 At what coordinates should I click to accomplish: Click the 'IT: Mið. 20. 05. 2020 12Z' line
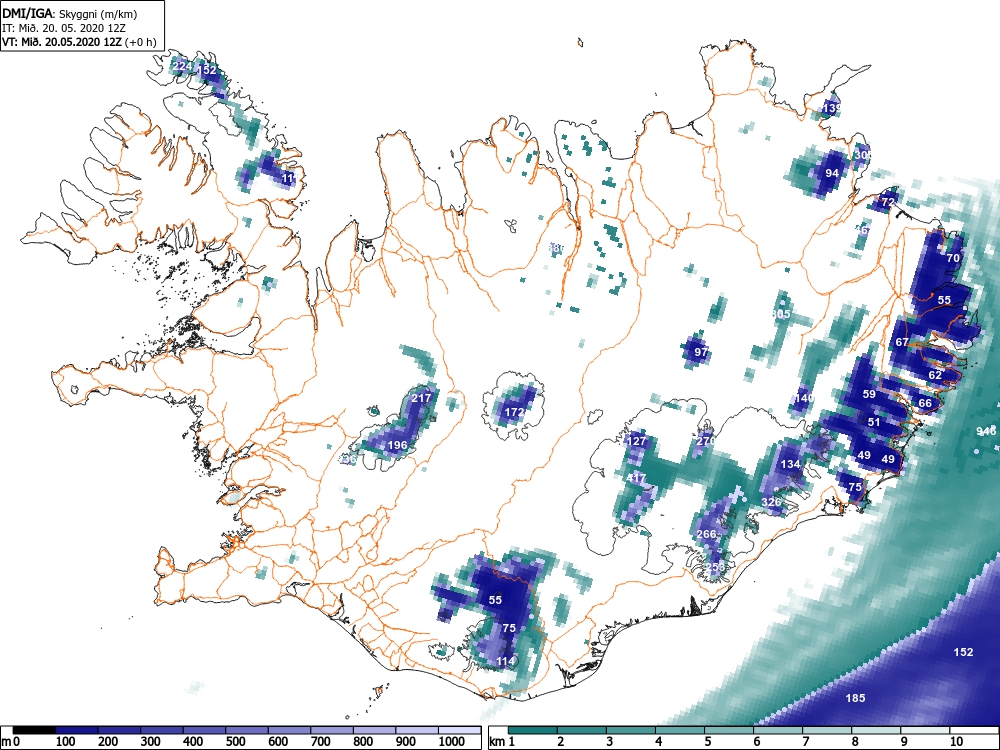click(x=65, y=28)
